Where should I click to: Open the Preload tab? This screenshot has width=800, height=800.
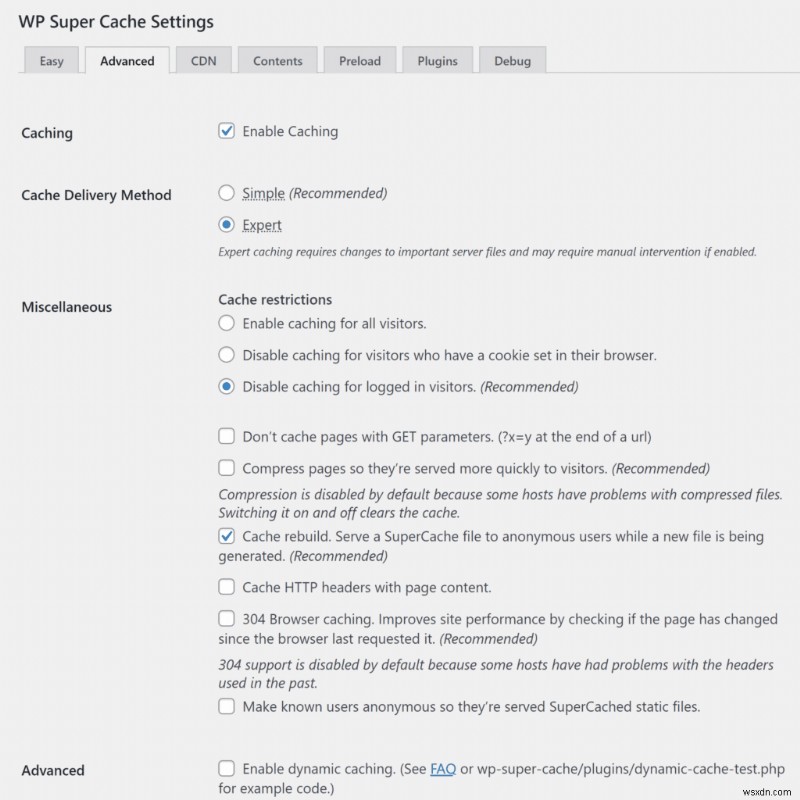359,60
